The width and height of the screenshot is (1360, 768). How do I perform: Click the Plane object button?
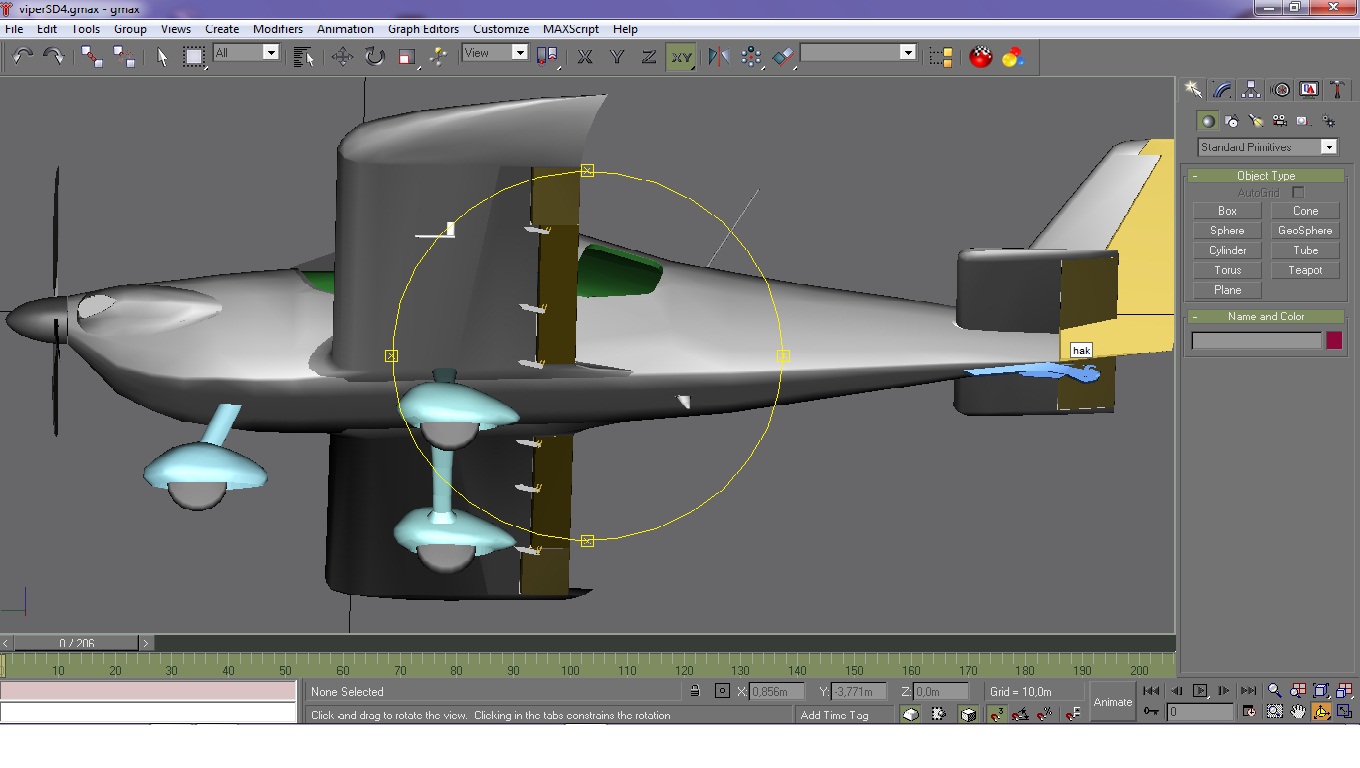click(1227, 290)
